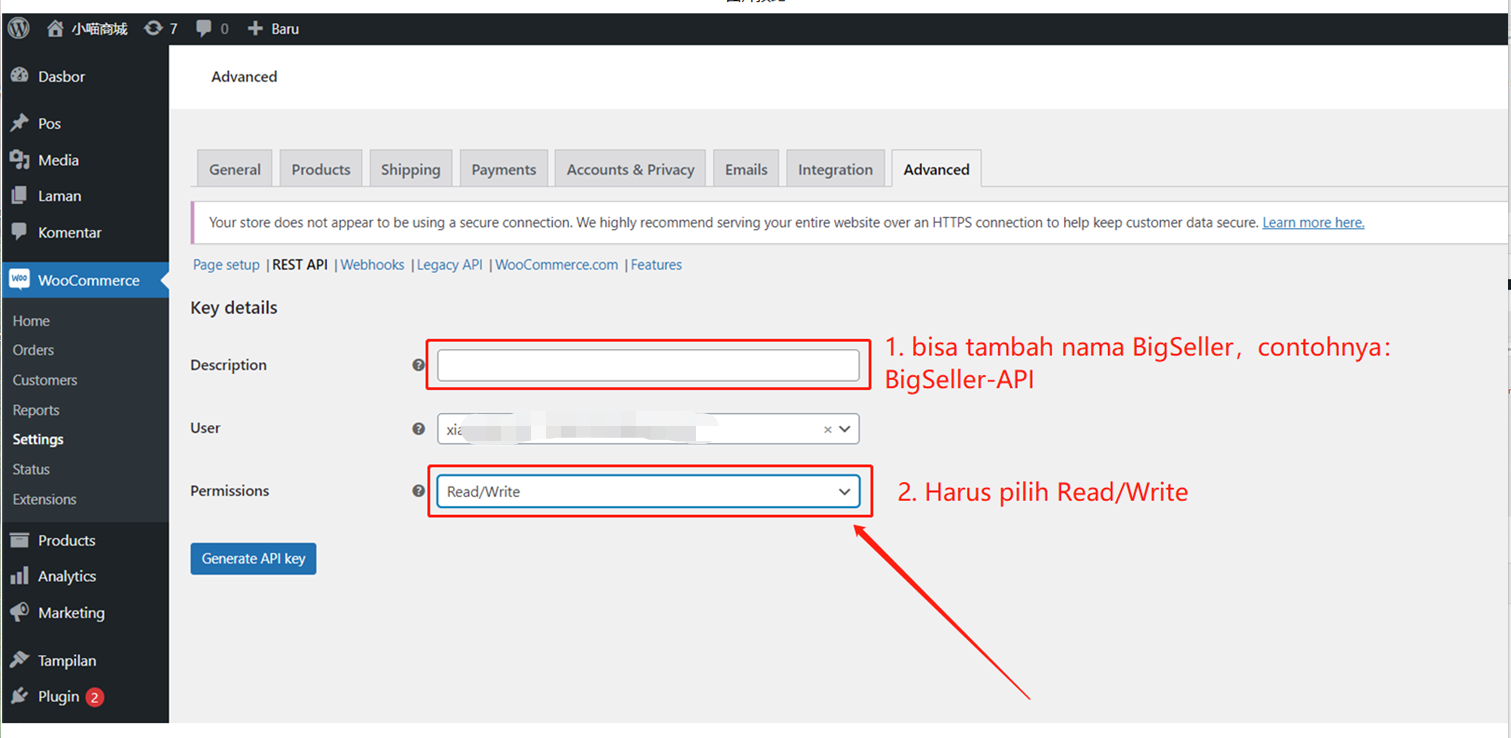Switch to the Payments tab
Viewport: 1511px width, 738px height.
(504, 169)
